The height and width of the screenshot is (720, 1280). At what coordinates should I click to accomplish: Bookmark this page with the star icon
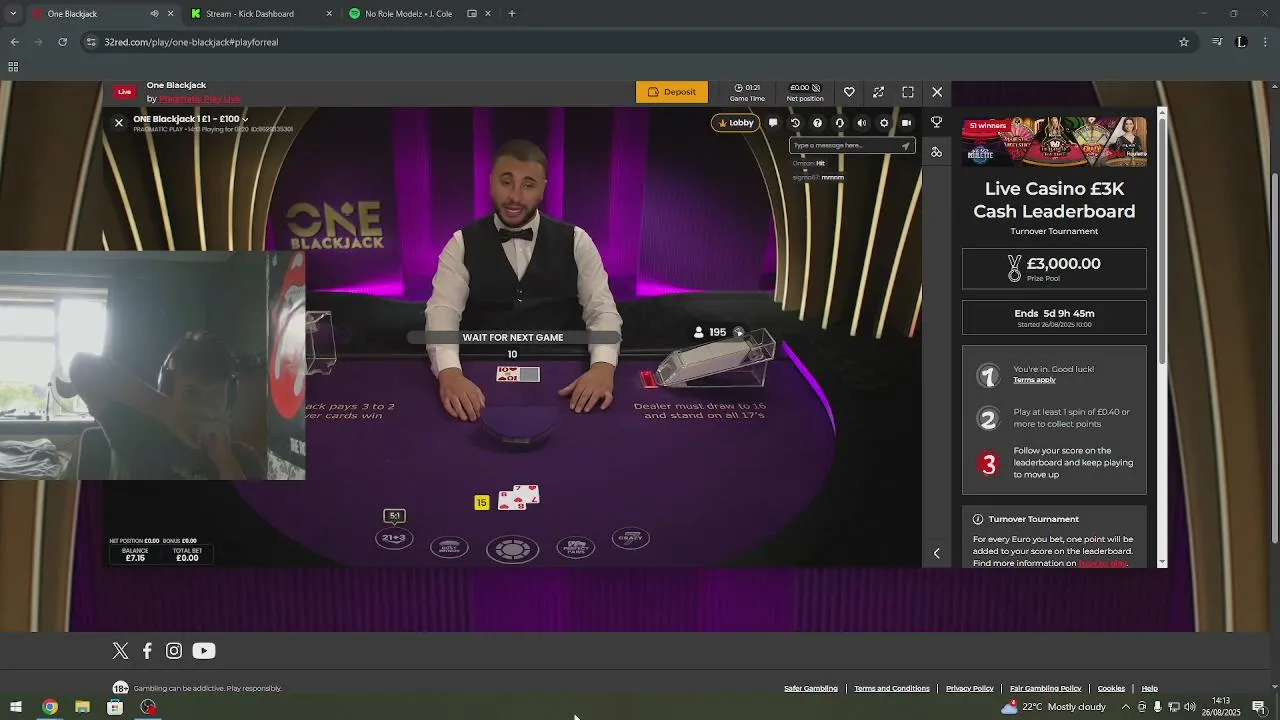[1184, 42]
